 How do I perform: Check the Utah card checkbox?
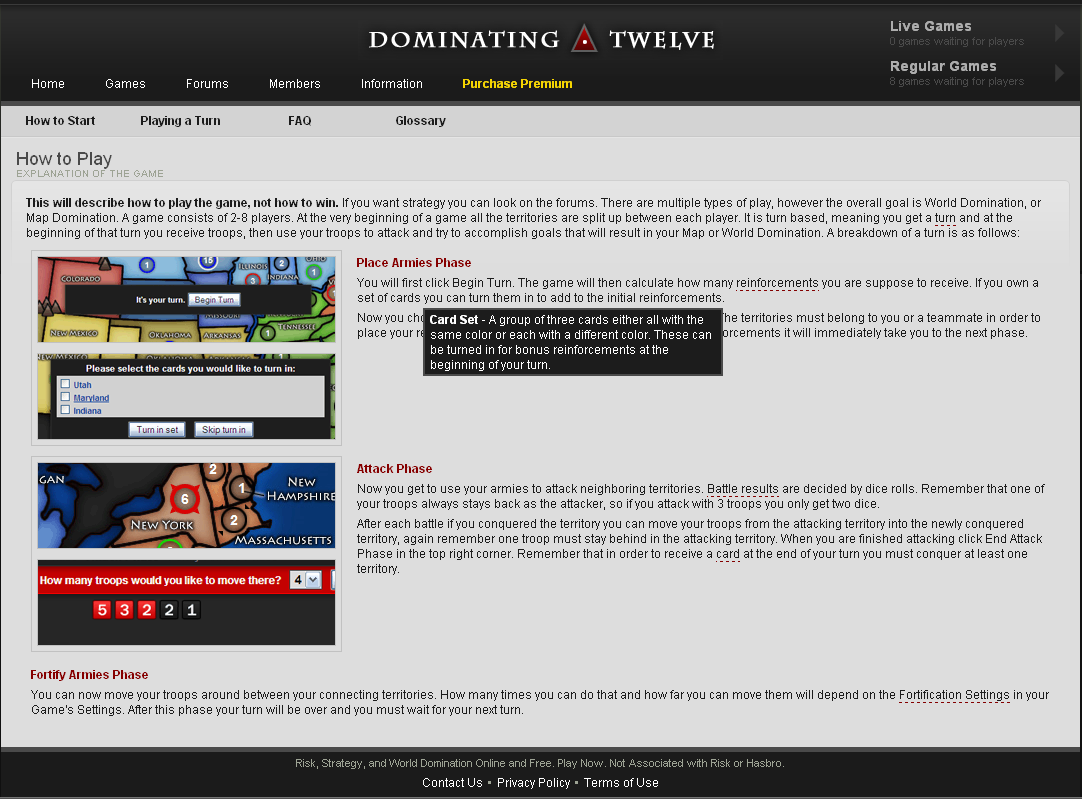[x=65, y=384]
